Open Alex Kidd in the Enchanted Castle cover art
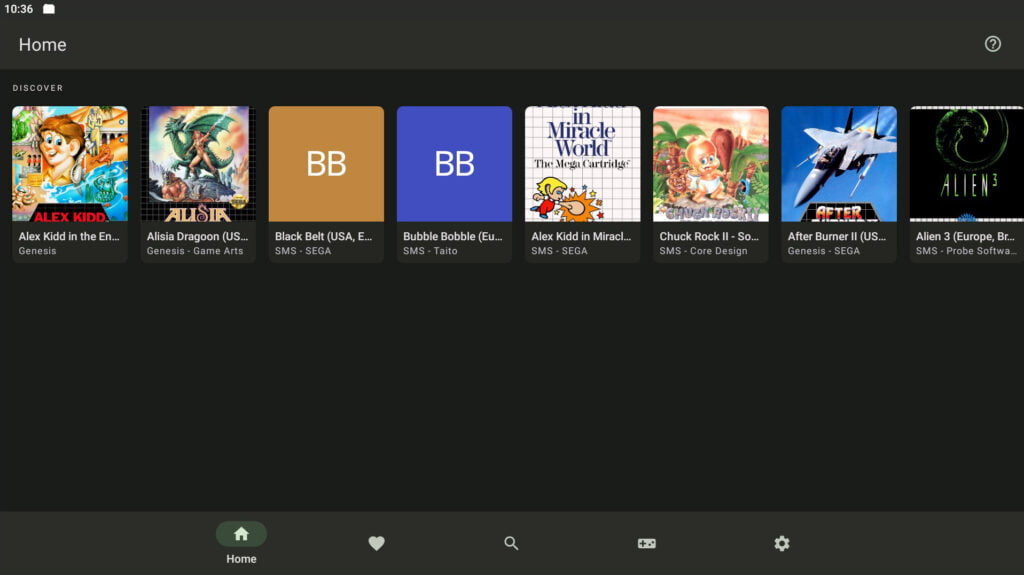The width and height of the screenshot is (1024, 575). pos(70,163)
